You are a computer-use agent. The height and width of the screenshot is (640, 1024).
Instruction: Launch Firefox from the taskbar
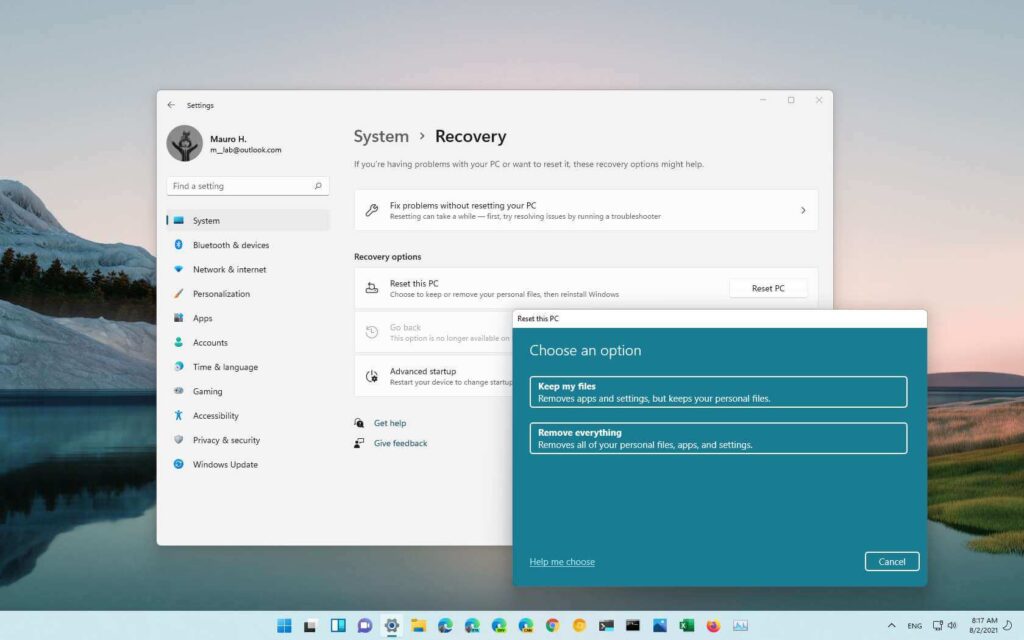[x=713, y=626]
